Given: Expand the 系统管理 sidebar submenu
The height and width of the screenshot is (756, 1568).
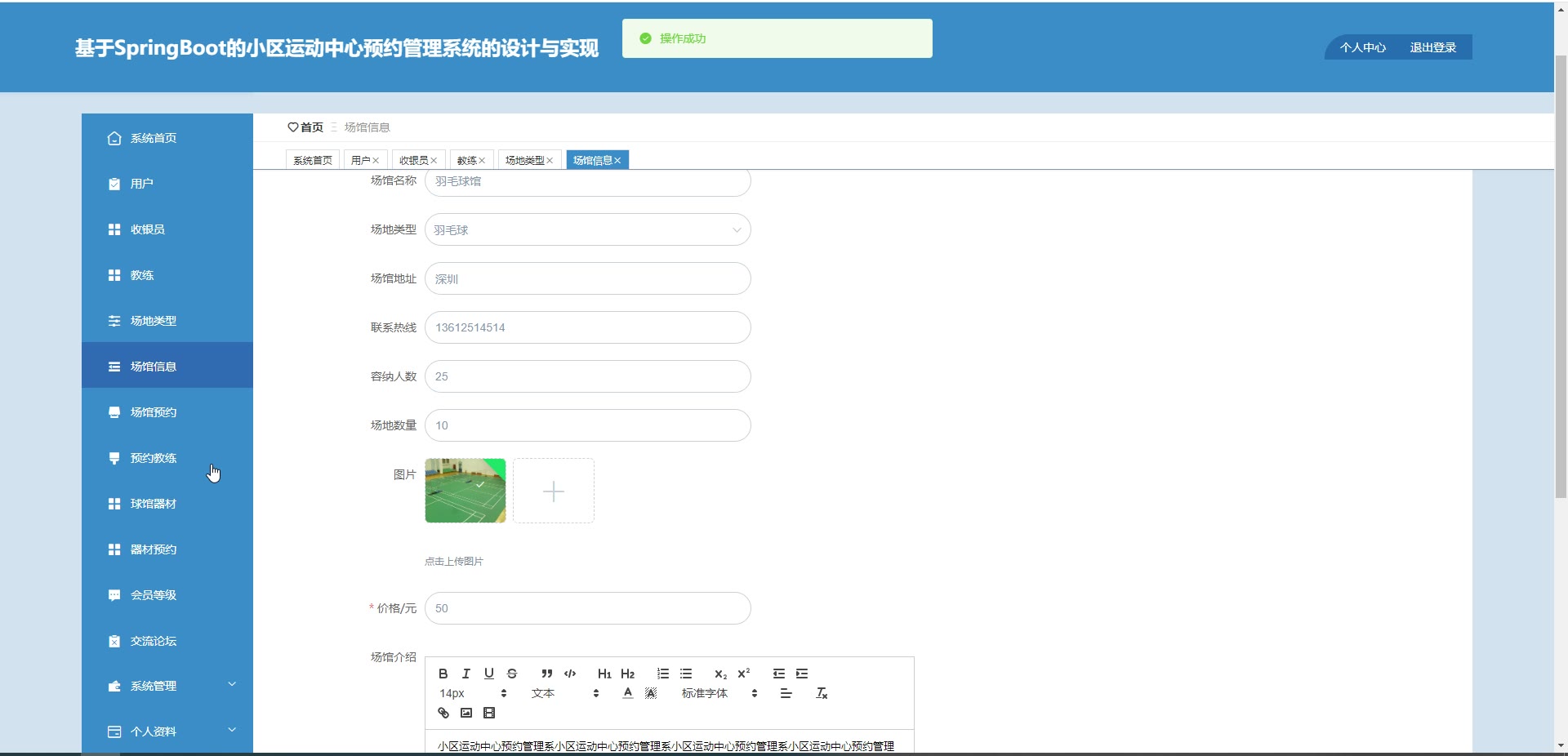Looking at the screenshot, I should (x=167, y=686).
